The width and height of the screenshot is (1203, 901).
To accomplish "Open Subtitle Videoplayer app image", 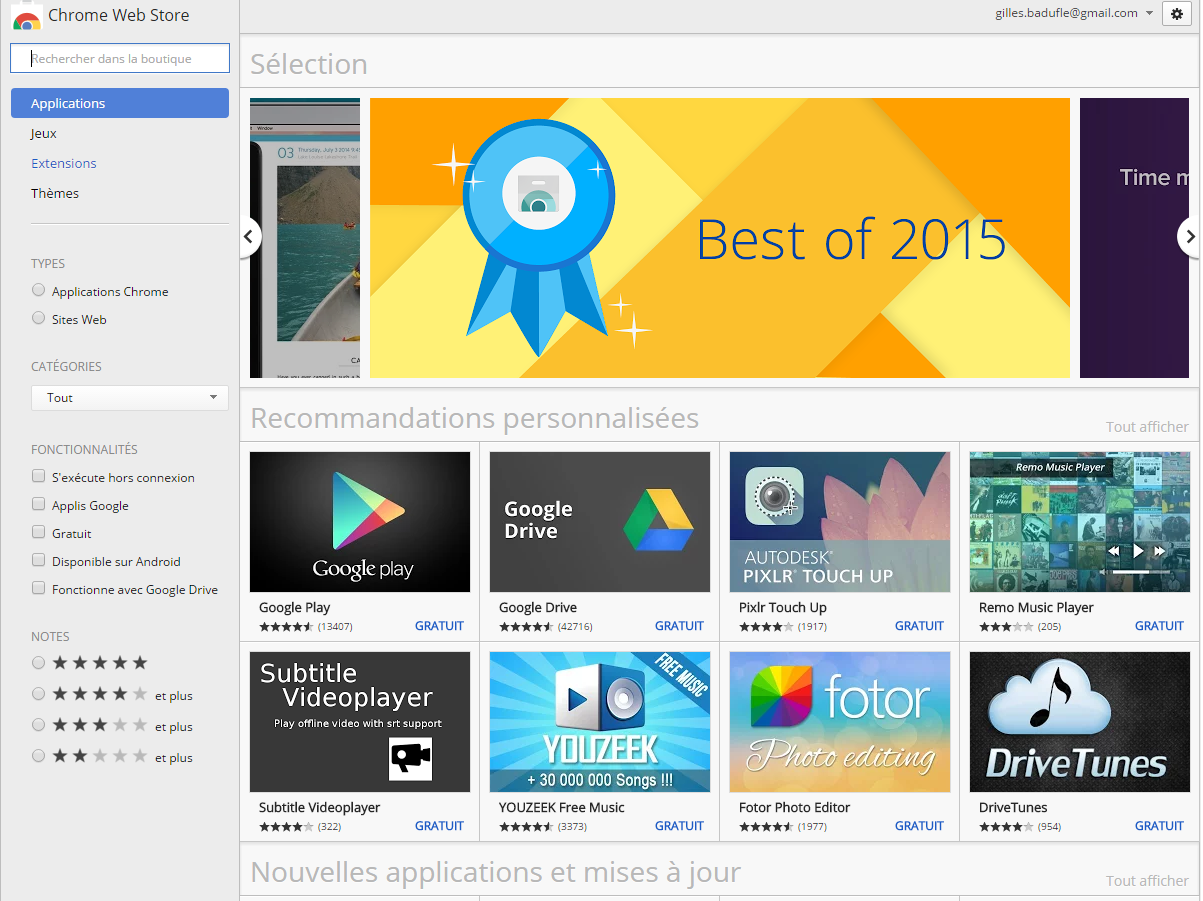I will (x=360, y=722).
